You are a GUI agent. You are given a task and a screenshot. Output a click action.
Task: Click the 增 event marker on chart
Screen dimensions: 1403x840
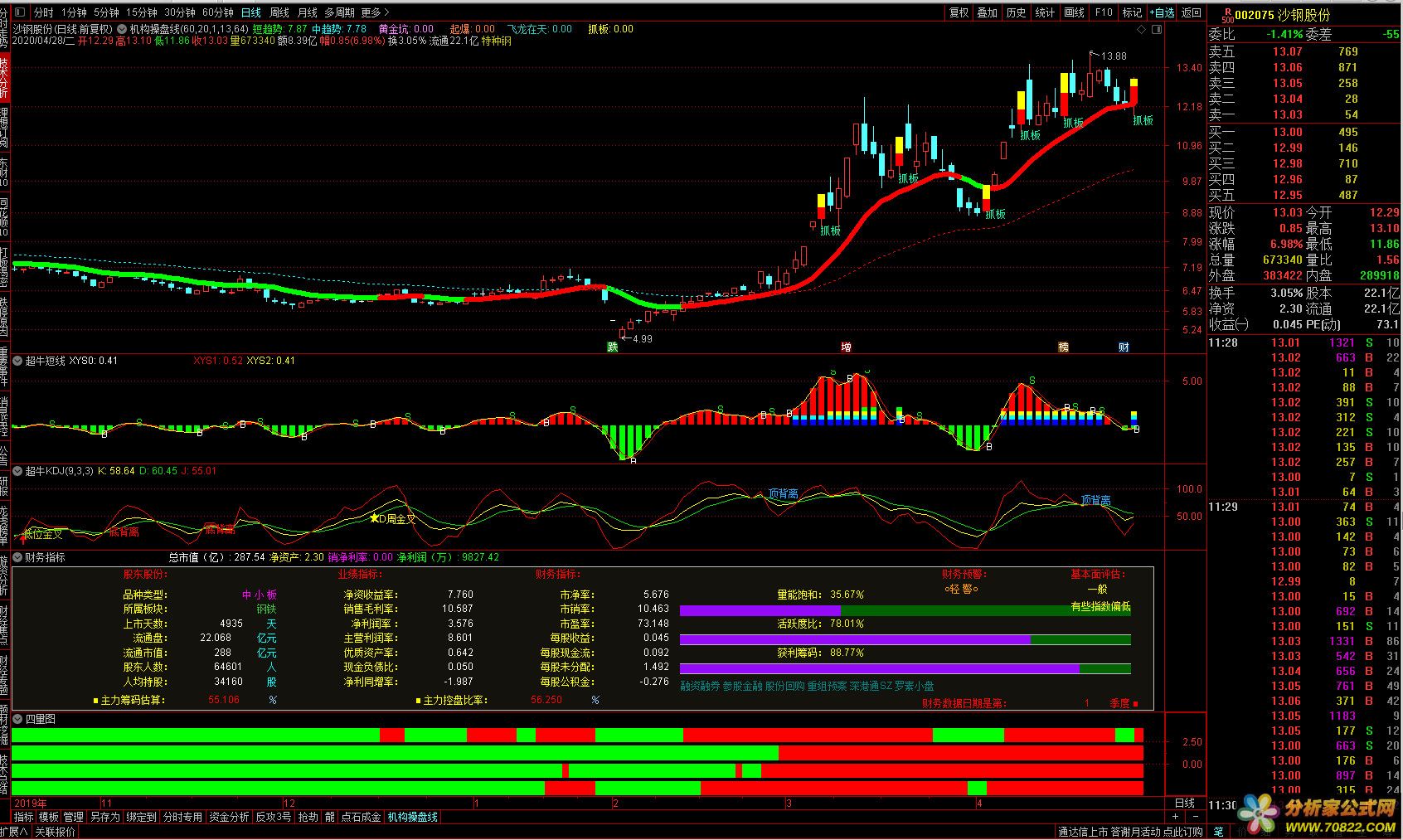coord(846,347)
